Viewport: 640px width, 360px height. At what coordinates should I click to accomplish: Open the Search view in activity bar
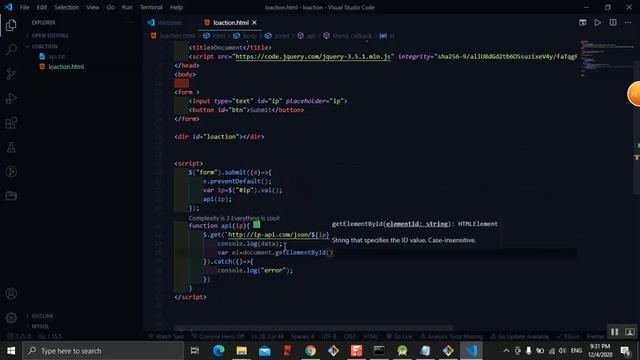(11, 49)
